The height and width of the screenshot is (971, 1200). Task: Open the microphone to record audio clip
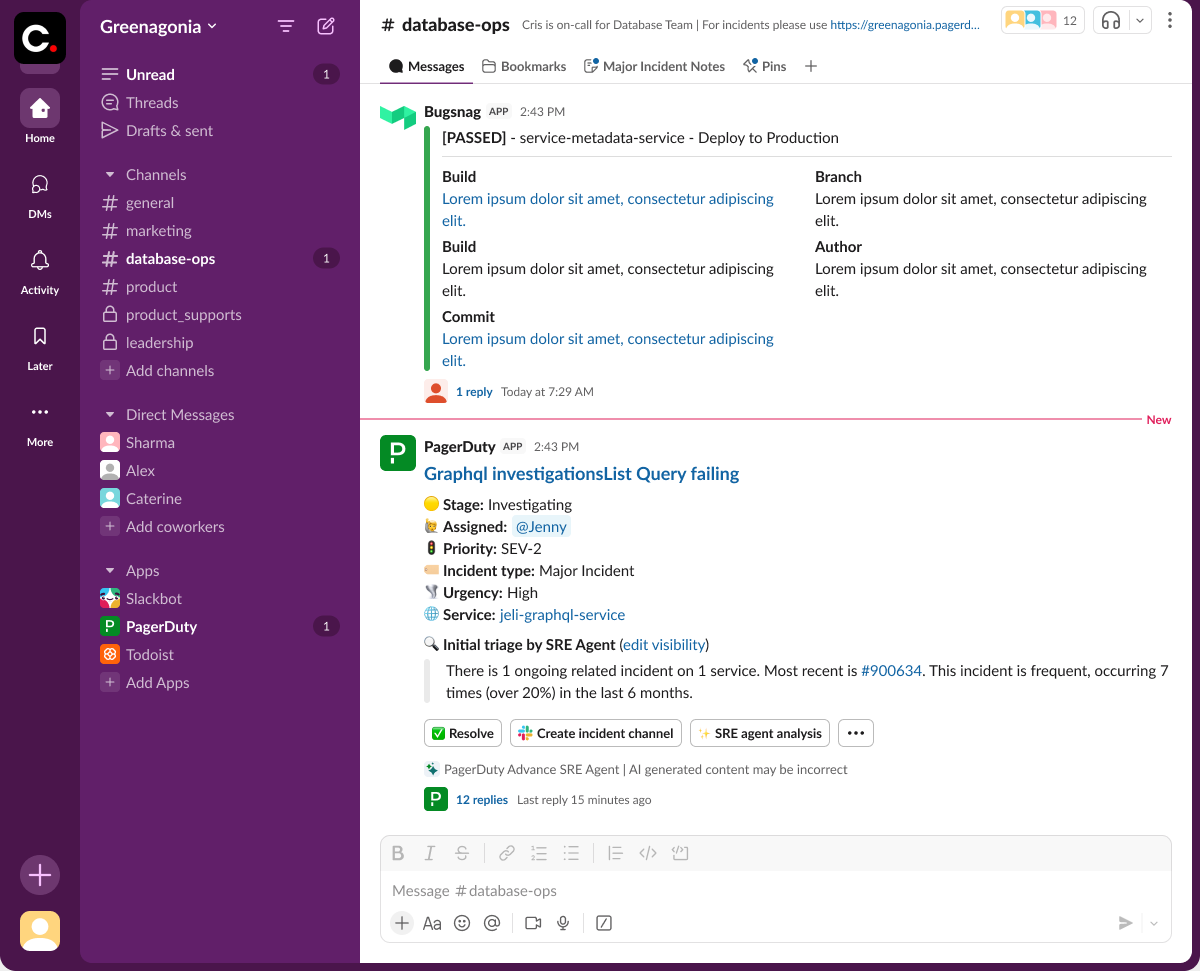point(563,923)
